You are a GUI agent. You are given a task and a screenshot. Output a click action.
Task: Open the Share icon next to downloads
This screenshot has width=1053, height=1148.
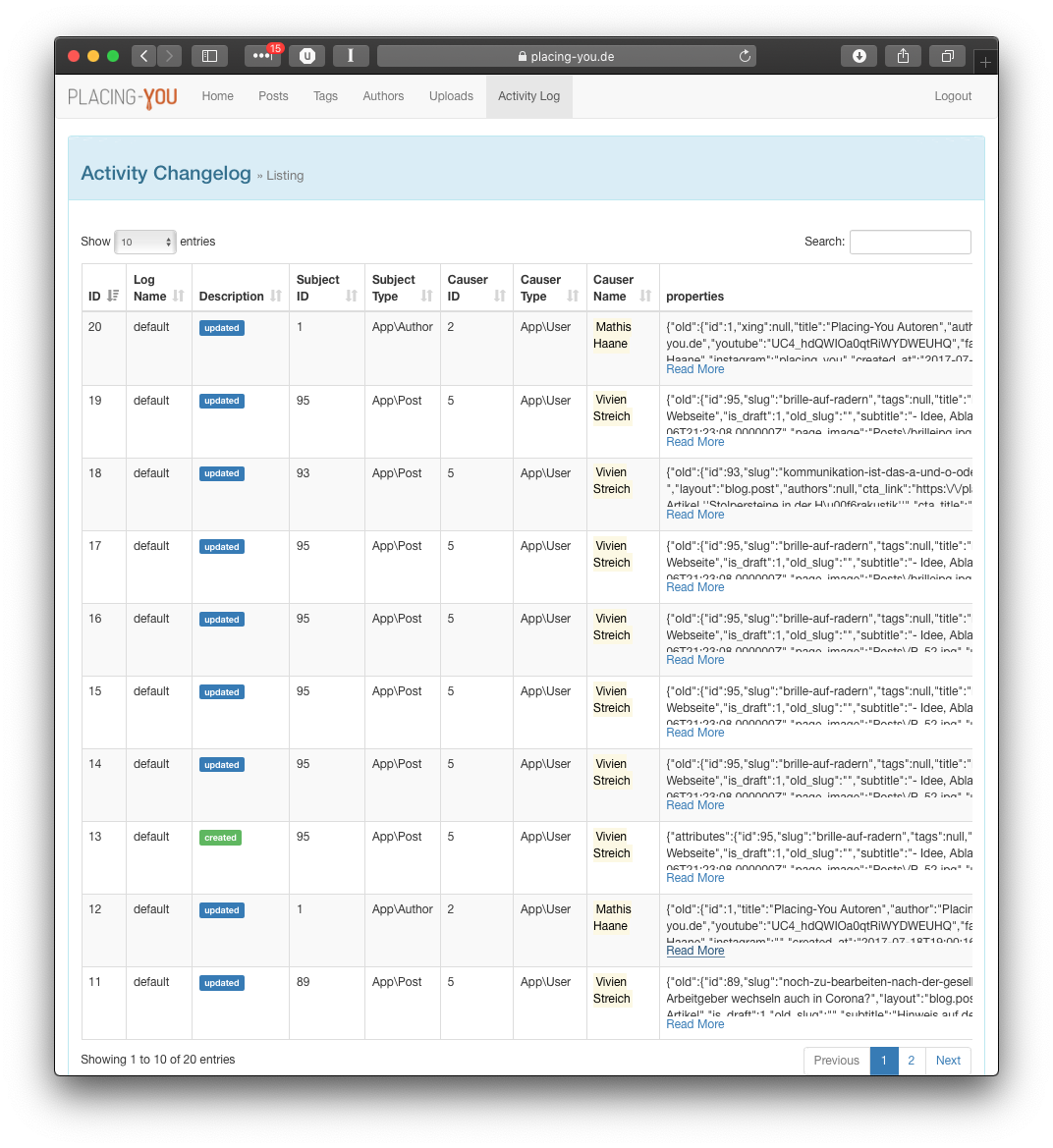(903, 56)
